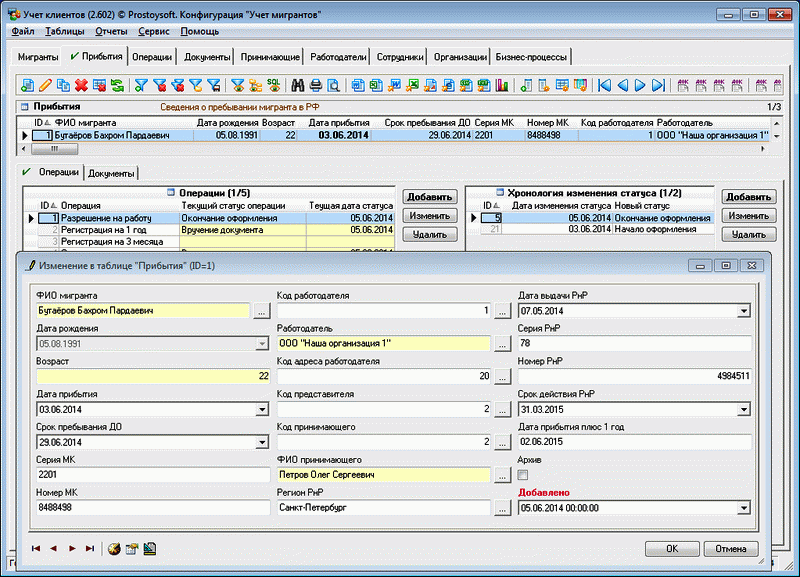Switch to the Документы subtab

pyautogui.click(x=111, y=173)
